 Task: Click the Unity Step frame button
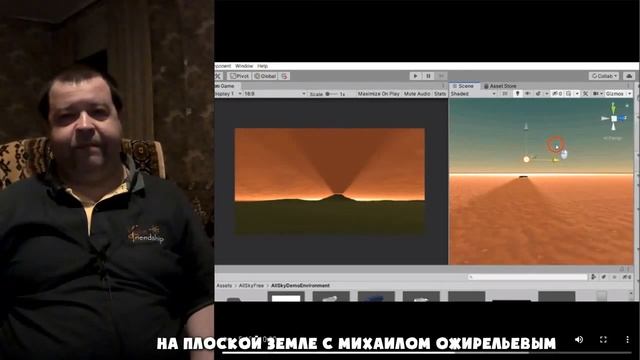[x=441, y=76]
